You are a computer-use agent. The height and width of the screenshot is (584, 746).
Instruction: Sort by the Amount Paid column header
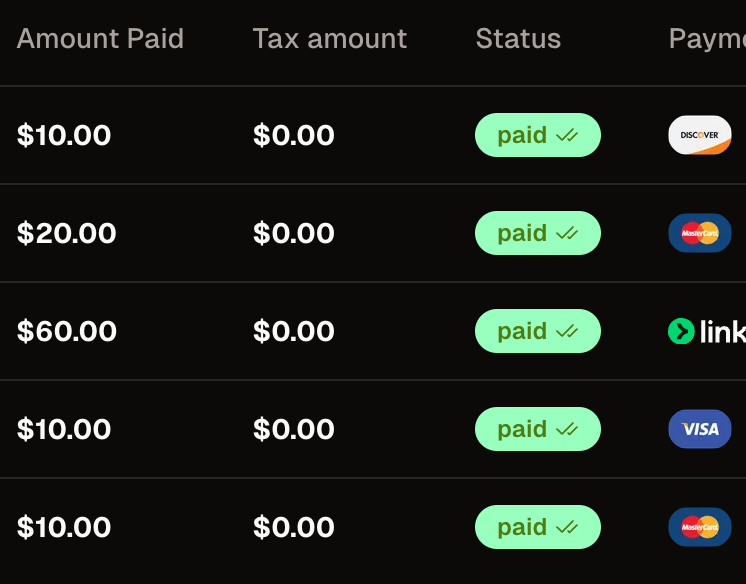(100, 39)
